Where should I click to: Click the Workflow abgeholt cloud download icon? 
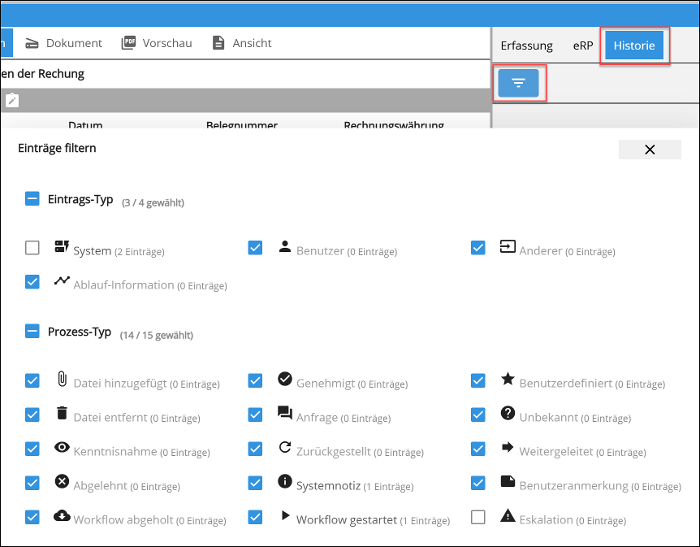[x=62, y=515]
